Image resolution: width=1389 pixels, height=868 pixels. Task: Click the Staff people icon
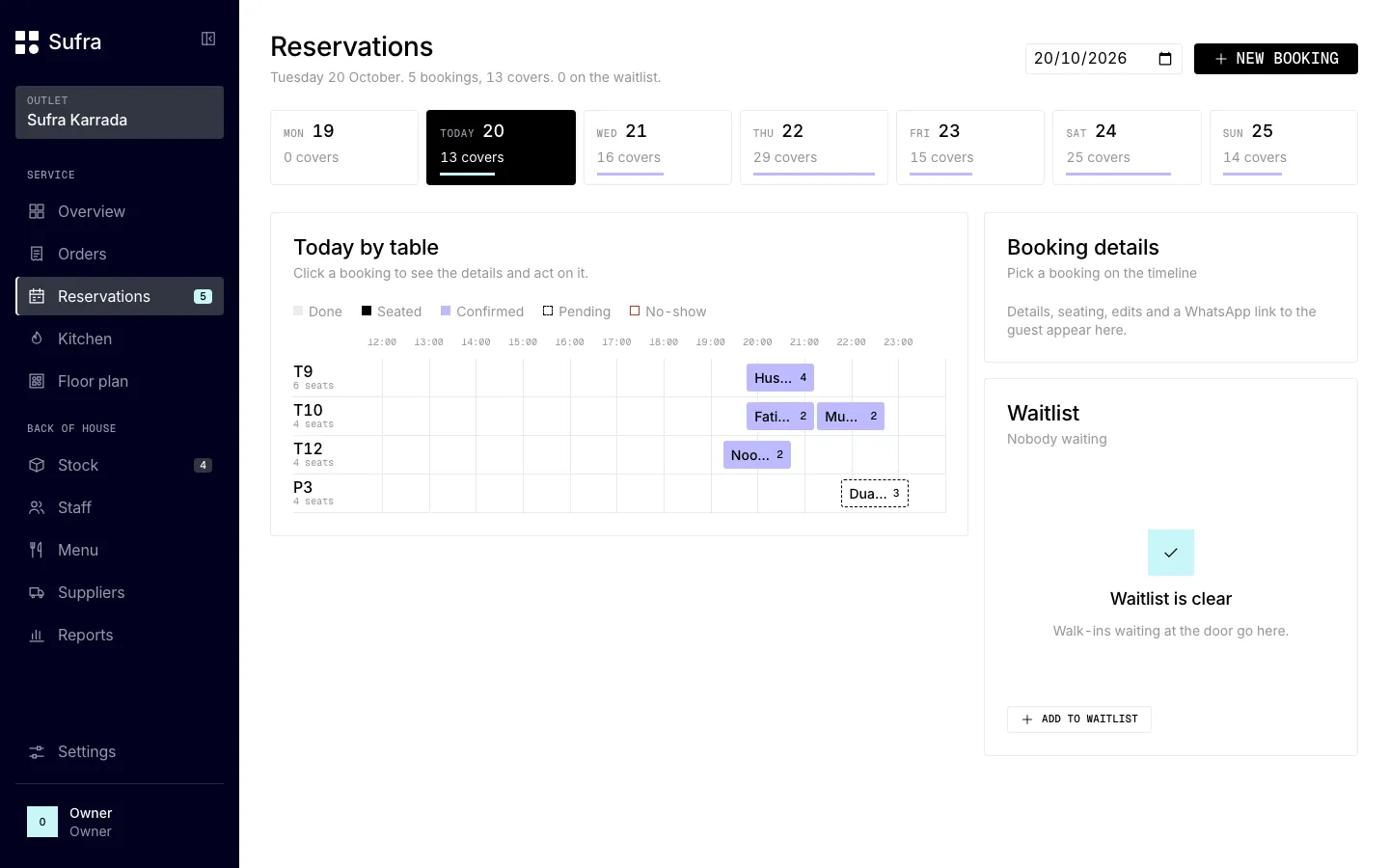(x=37, y=507)
